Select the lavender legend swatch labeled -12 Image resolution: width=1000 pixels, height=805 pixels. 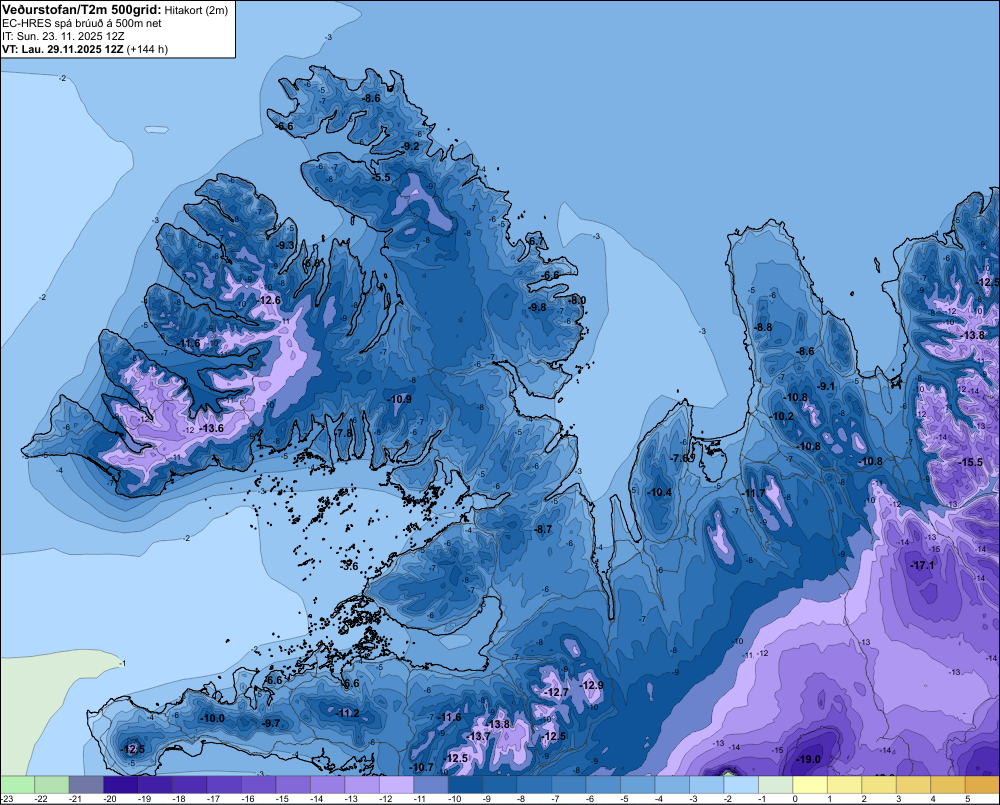pyautogui.click(x=396, y=785)
